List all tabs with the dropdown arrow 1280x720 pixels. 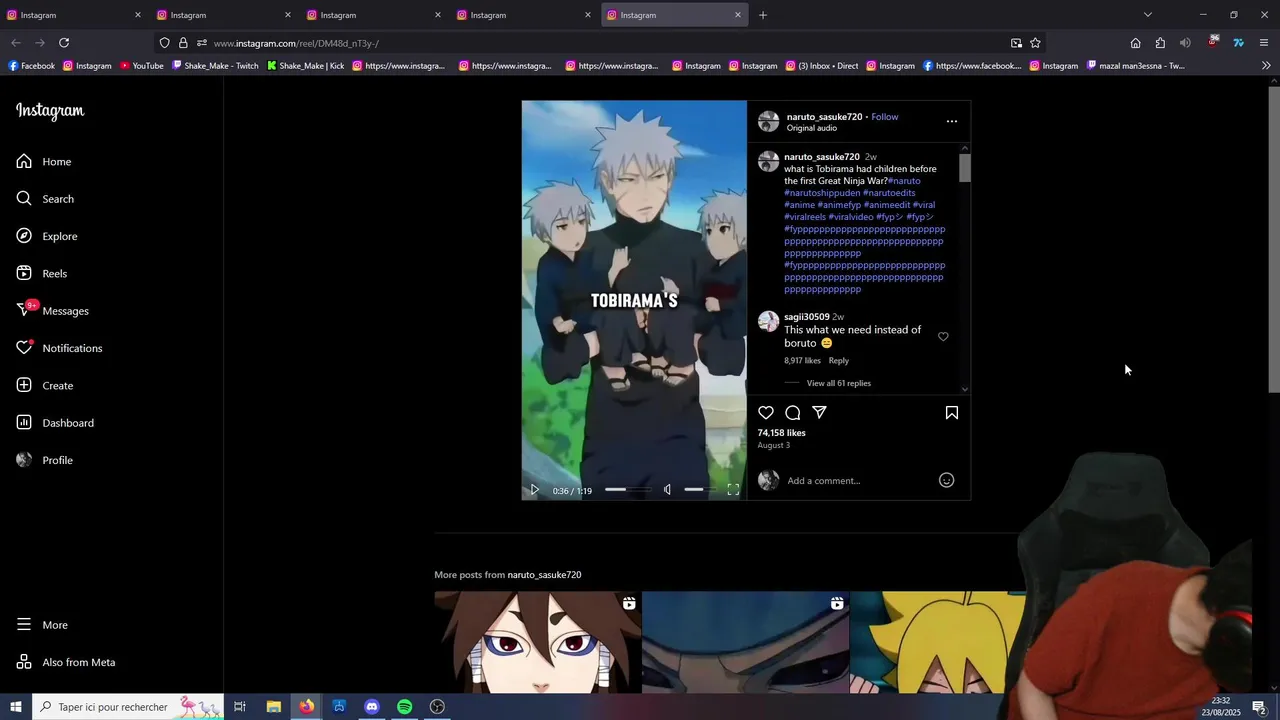[1148, 15]
